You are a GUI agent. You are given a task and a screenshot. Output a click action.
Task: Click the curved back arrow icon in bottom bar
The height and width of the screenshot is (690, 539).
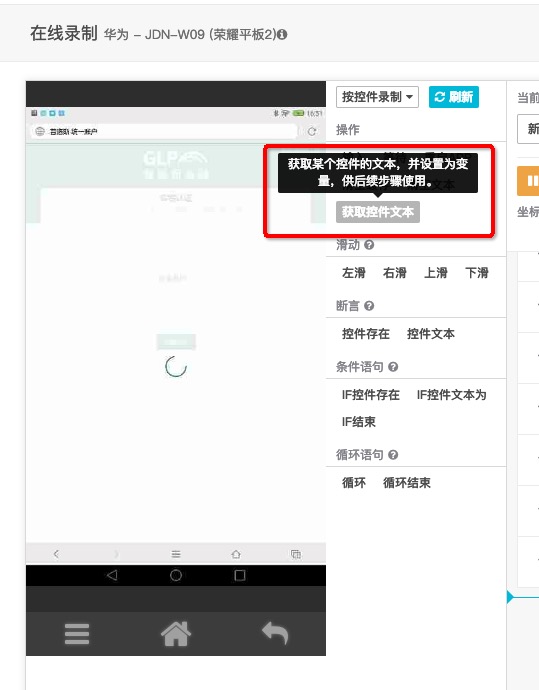click(x=275, y=633)
